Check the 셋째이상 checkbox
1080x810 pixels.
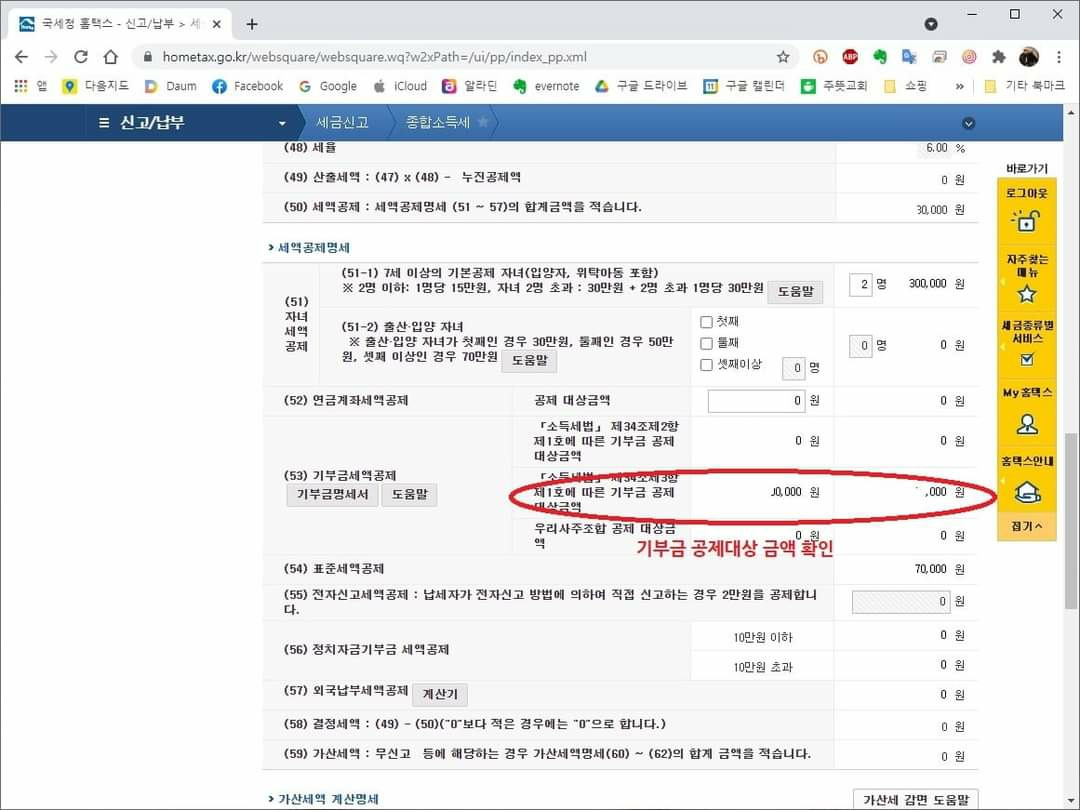coord(707,365)
